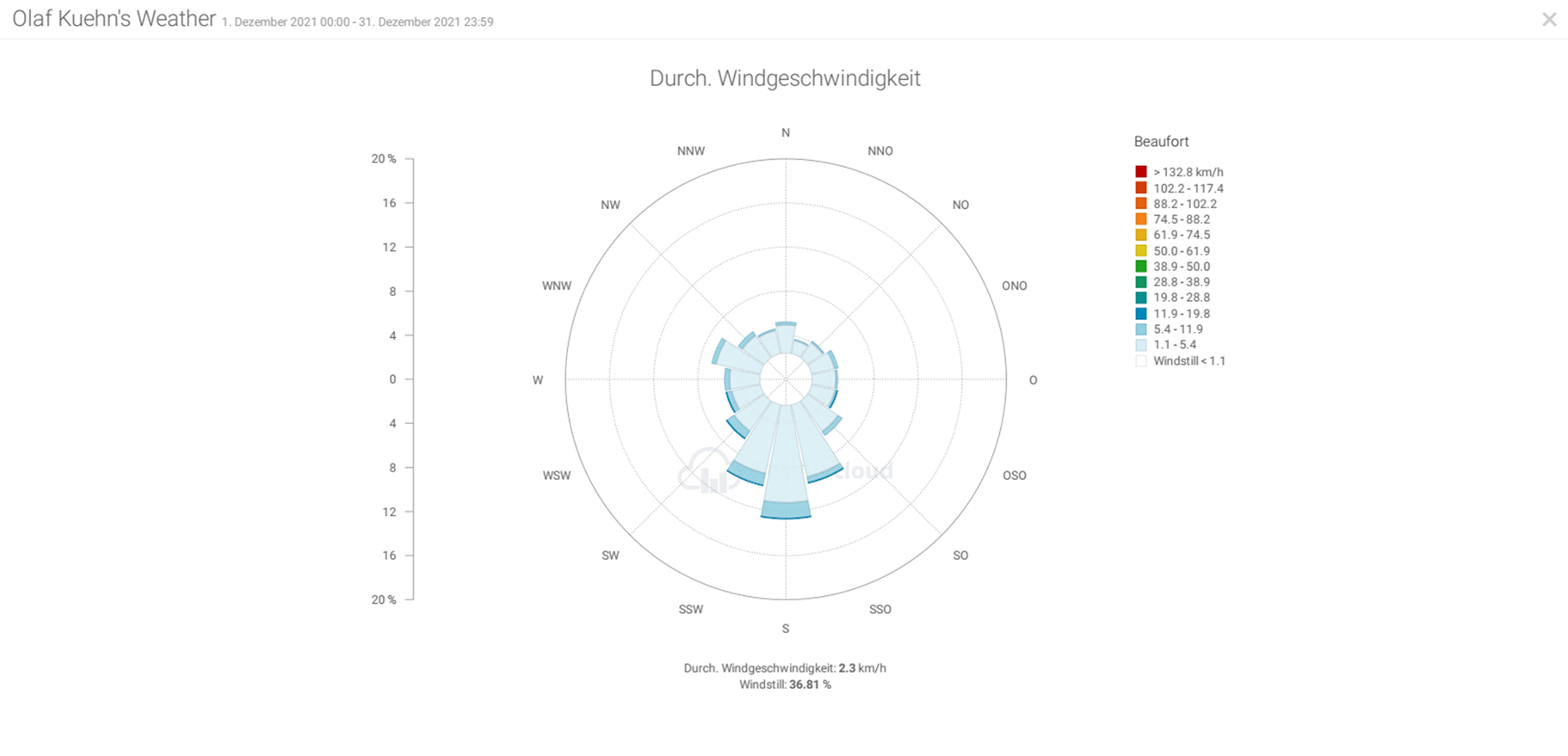
Task: Click the 'Beaufort' legend heading
Action: coord(1161,142)
